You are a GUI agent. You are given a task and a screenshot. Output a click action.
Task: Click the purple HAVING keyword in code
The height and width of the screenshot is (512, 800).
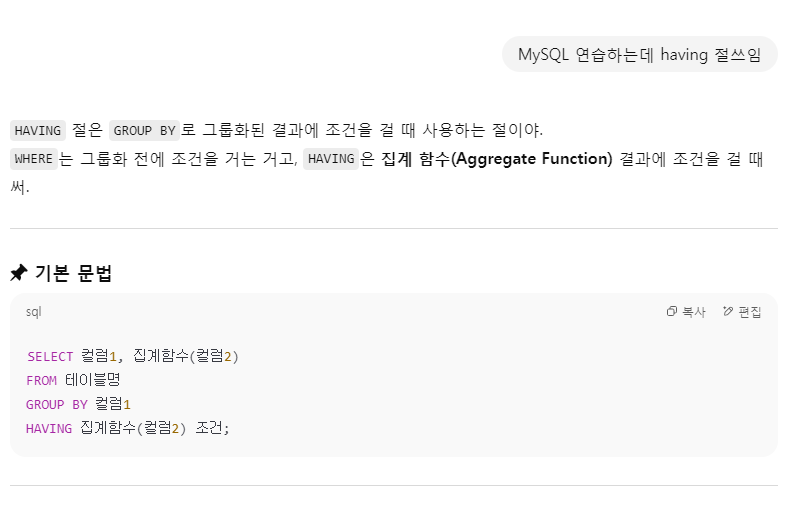tap(49, 428)
